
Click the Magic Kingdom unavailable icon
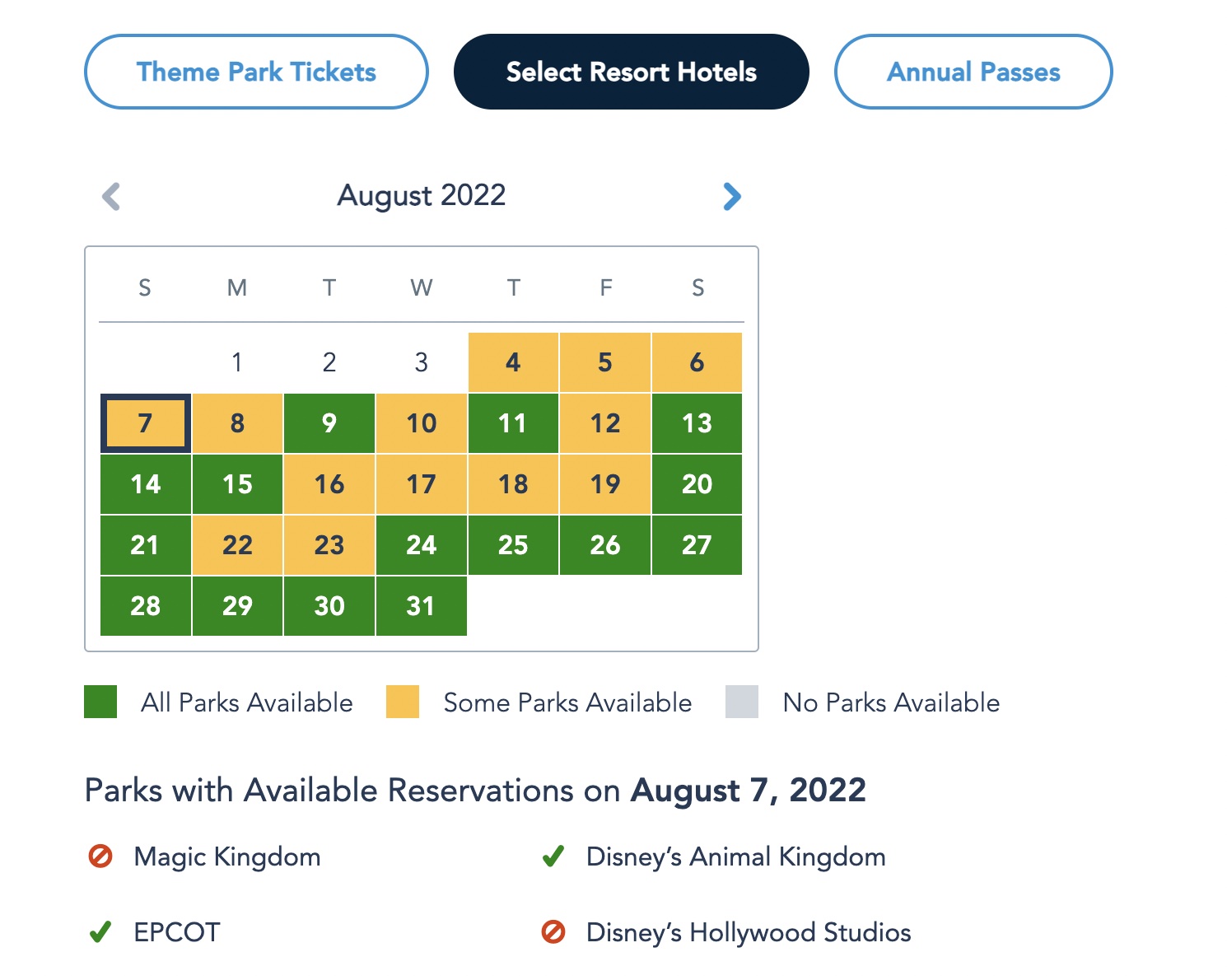pyautogui.click(x=100, y=856)
